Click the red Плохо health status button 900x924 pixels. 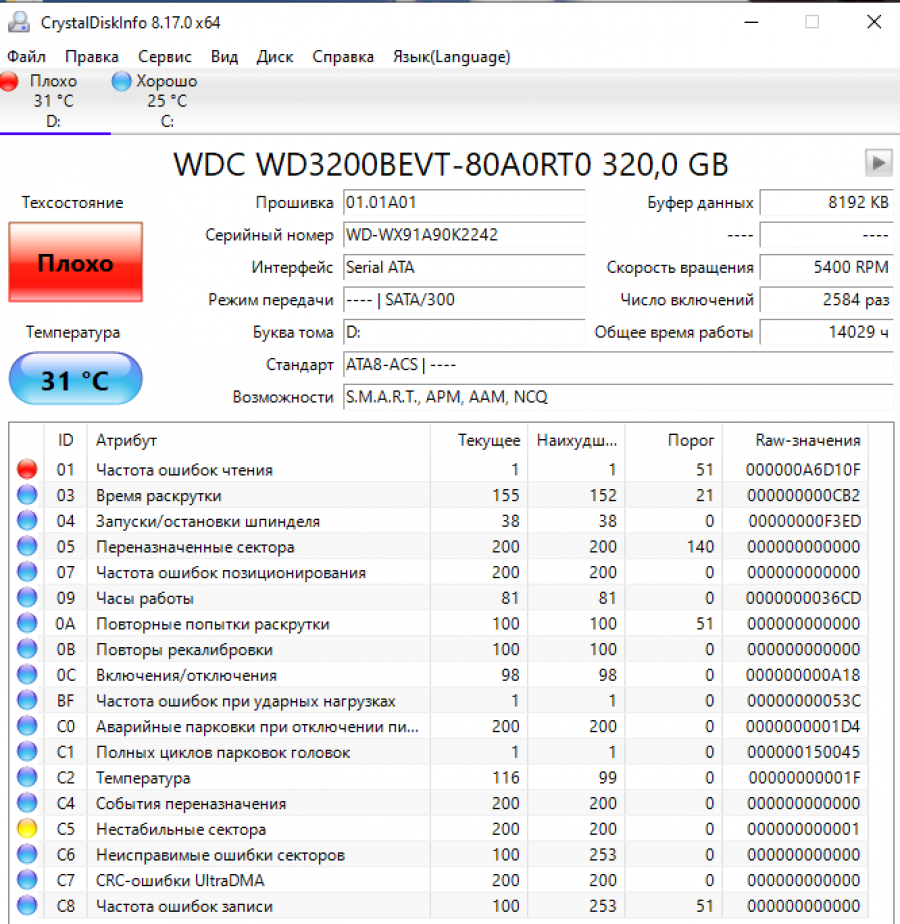(76, 263)
